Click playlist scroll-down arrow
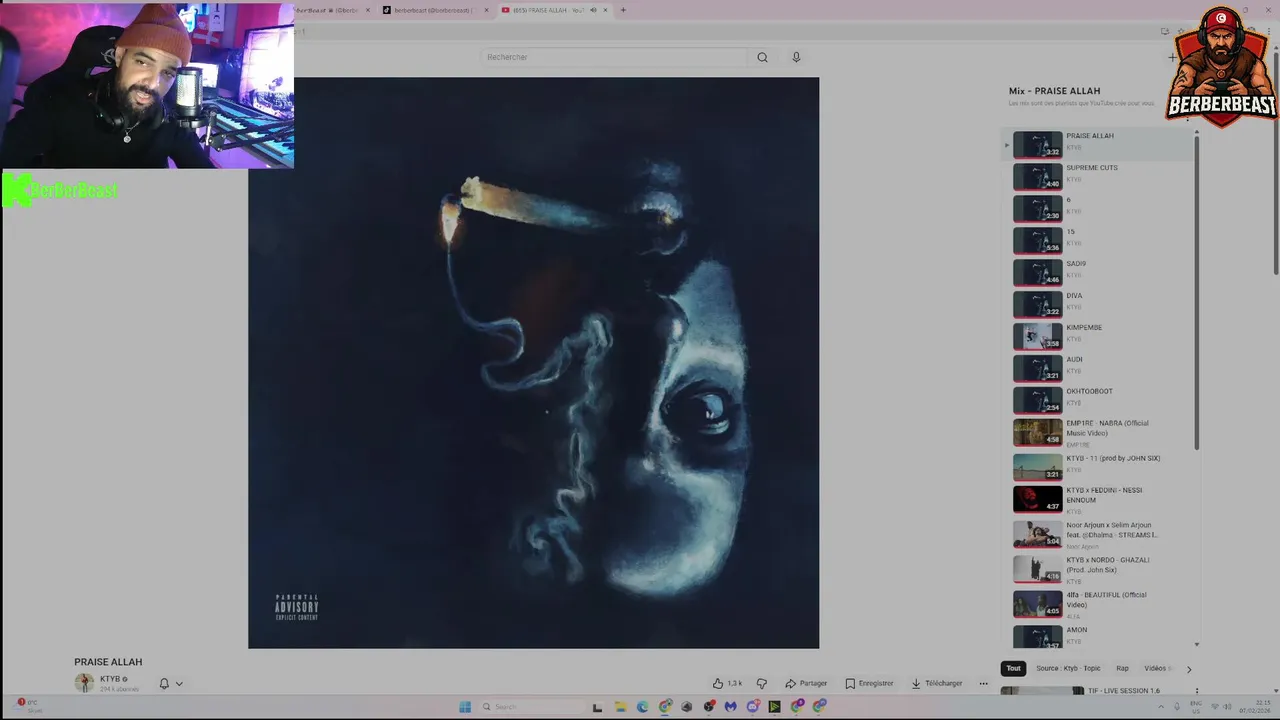Screen dimensions: 1280x720 tap(1197, 645)
